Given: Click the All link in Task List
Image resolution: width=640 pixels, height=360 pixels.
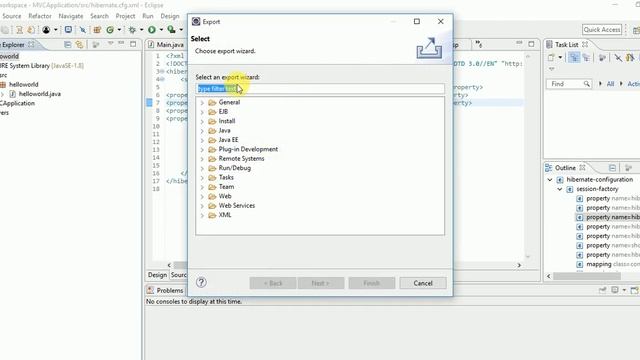Looking at the screenshot, I should click(610, 84).
